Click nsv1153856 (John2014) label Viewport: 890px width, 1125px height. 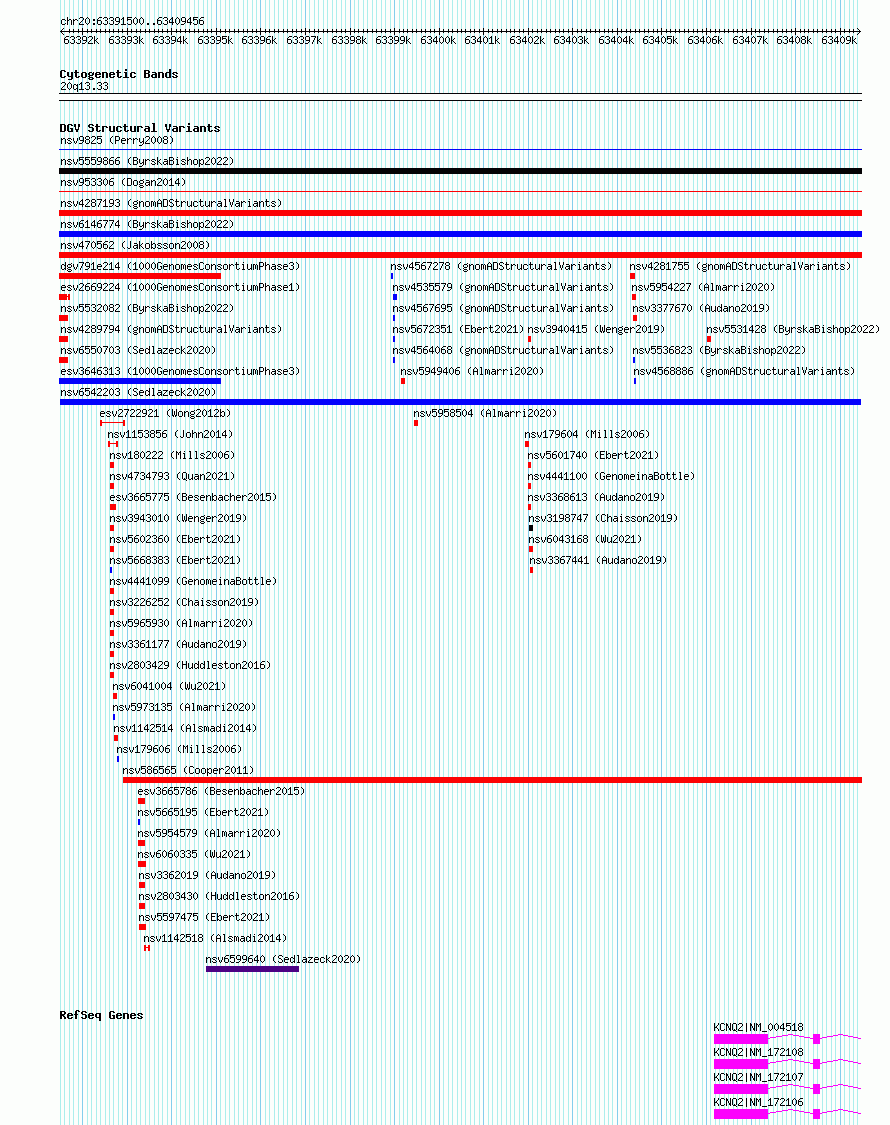(x=170, y=434)
